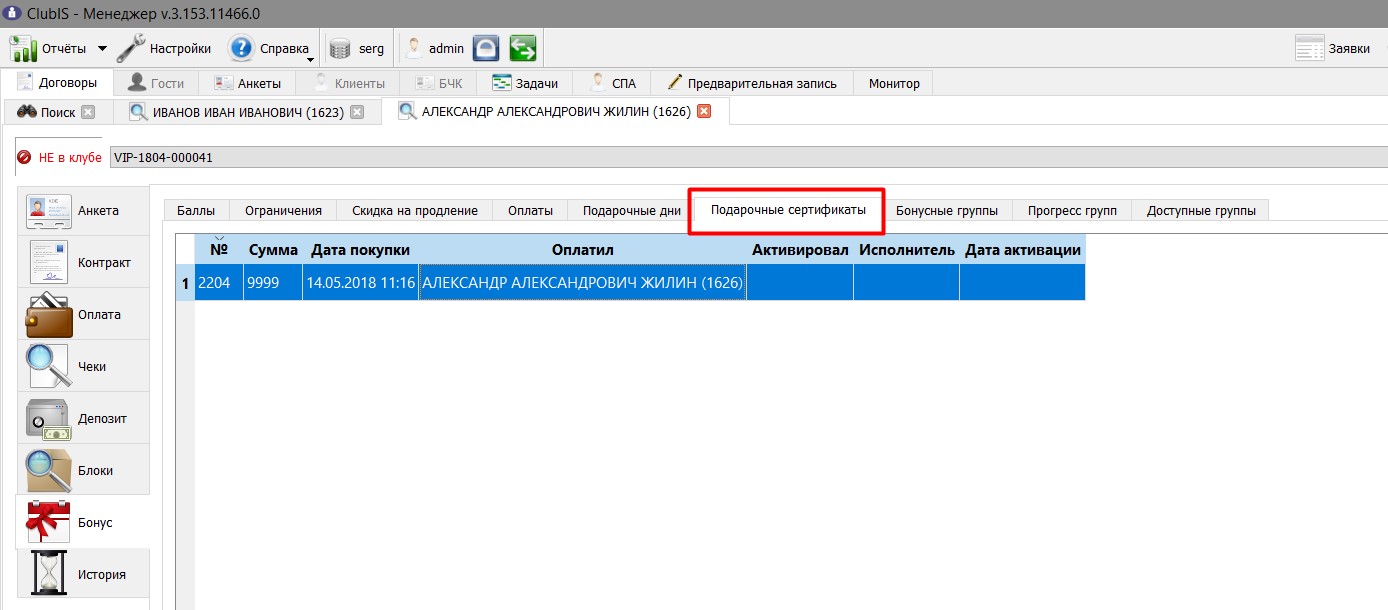Switch to Доступные группы sub-tab

pyautogui.click(x=1201, y=210)
